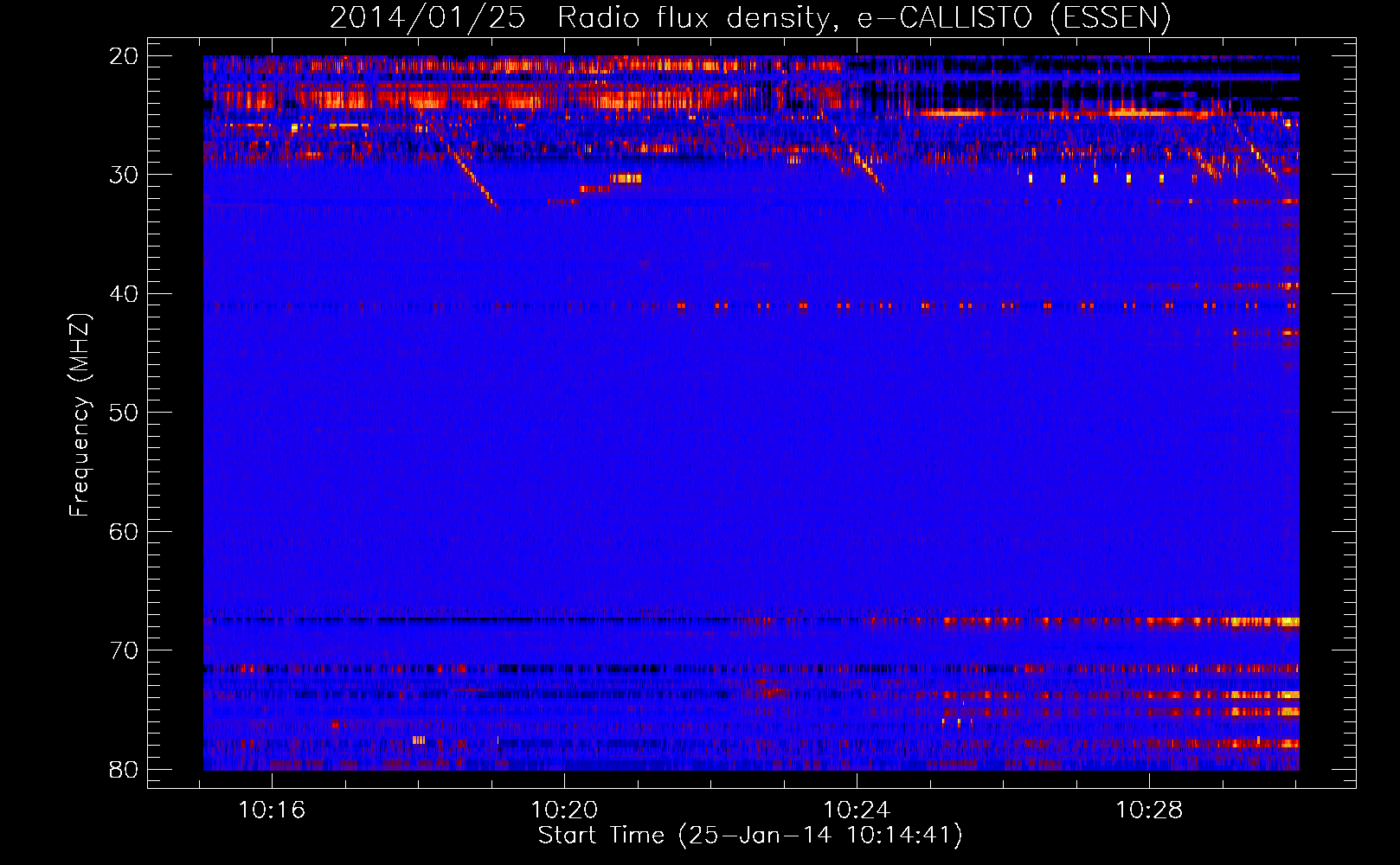Click the x-axis label 'Start Time (25-Jan-14 10:14:41)'
This screenshot has width=1400, height=865.
750,836
